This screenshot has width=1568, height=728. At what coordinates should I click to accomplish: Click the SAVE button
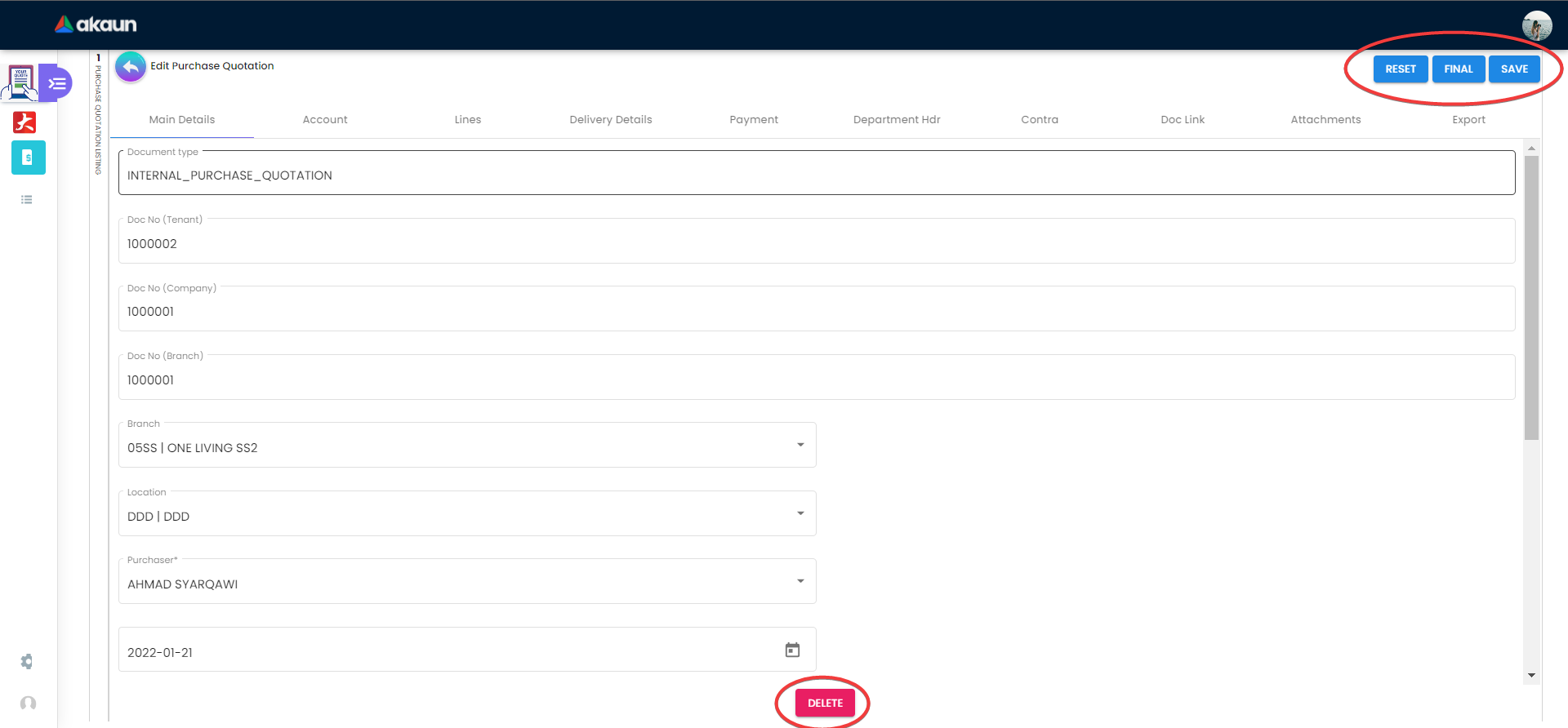pyautogui.click(x=1514, y=69)
